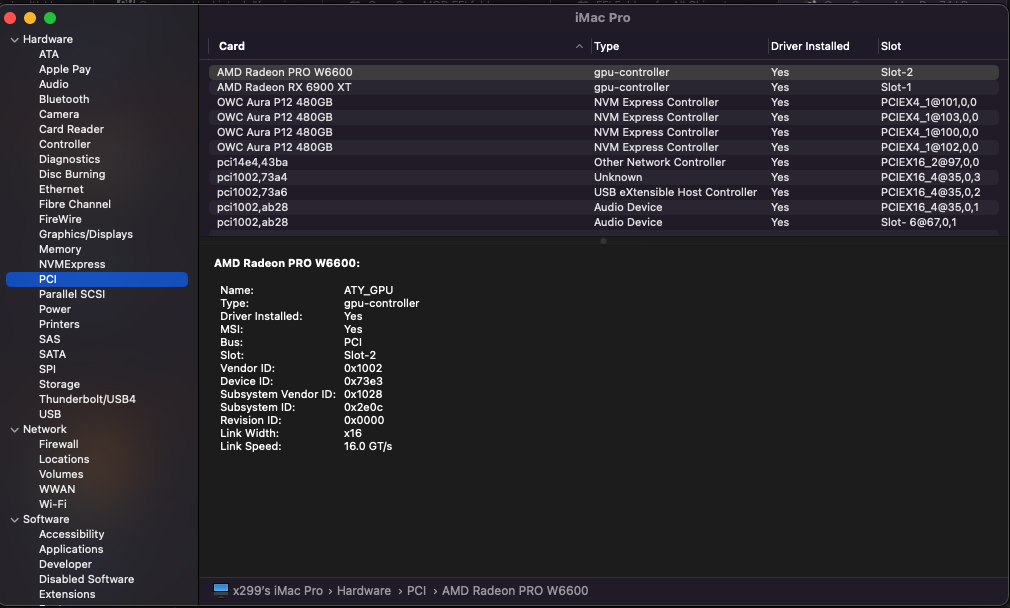1010x608 pixels.
Task: Click the split pane divider handle dot
Action: [603, 241]
